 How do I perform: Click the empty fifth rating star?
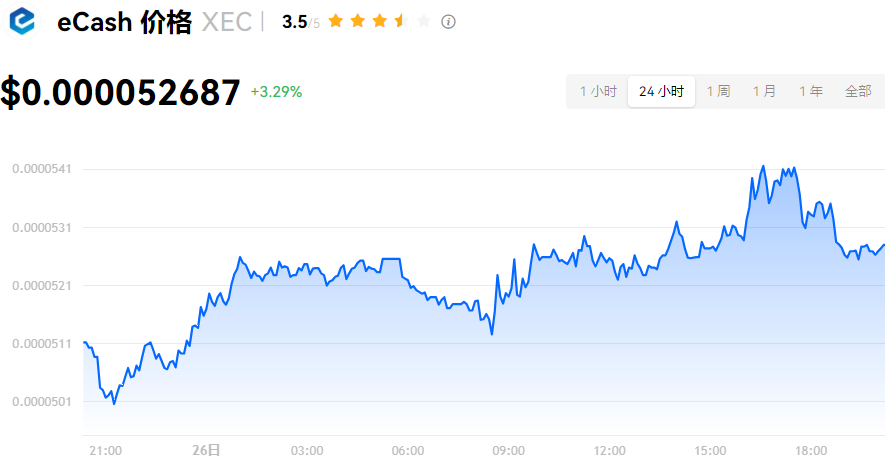click(x=423, y=21)
